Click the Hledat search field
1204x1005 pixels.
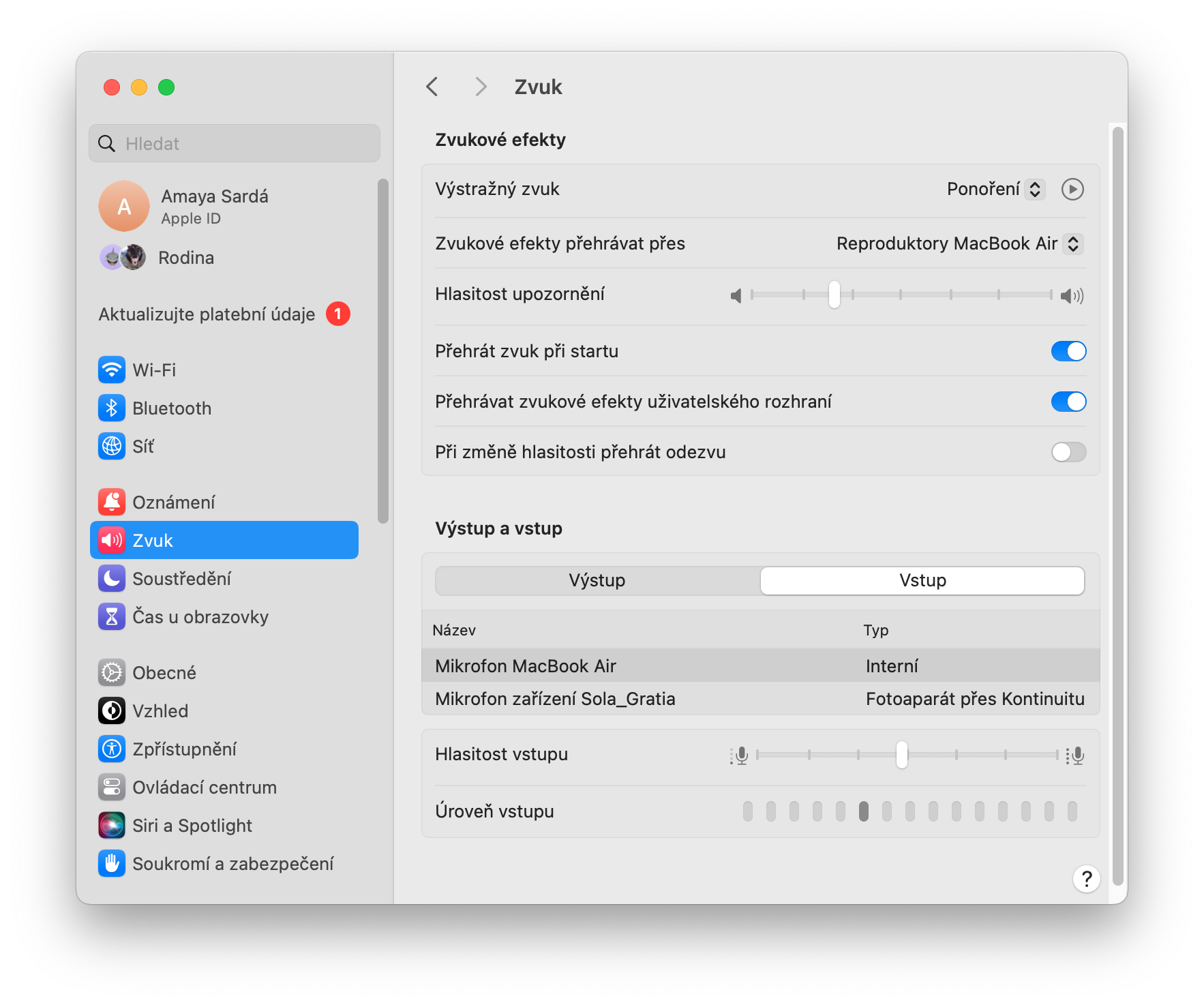click(x=235, y=143)
